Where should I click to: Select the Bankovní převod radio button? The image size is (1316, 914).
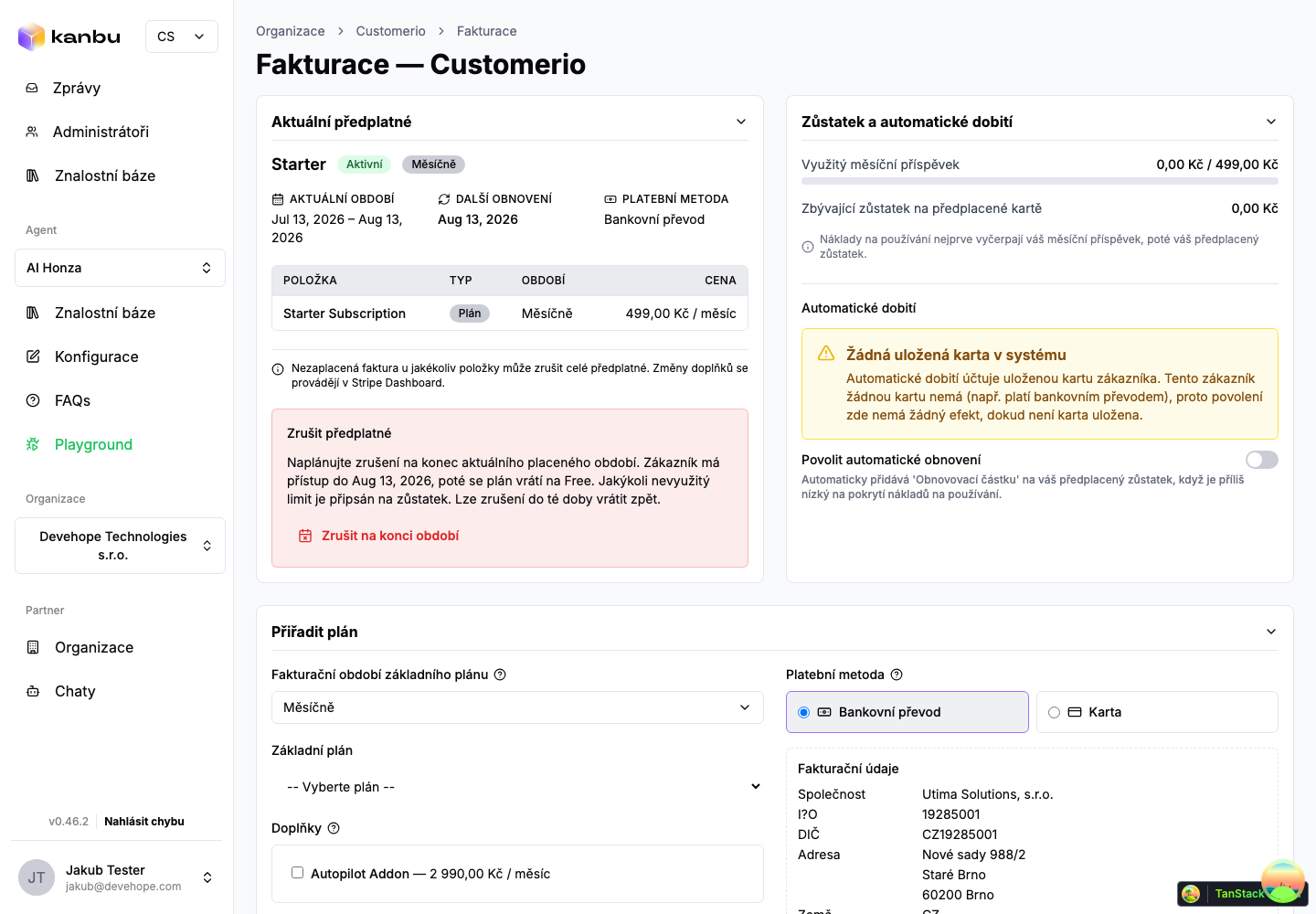(804, 712)
